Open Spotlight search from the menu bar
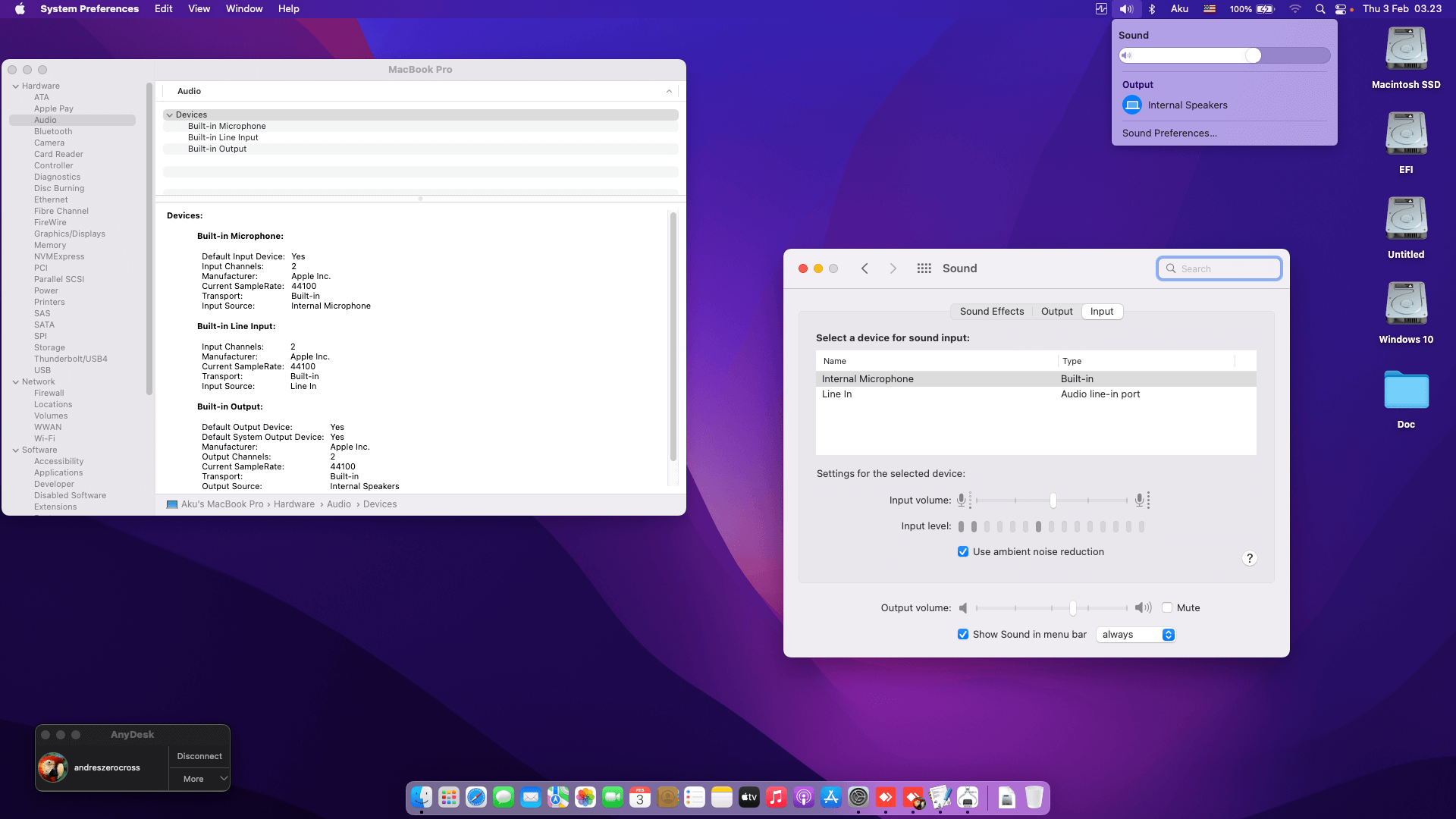 1320,8
